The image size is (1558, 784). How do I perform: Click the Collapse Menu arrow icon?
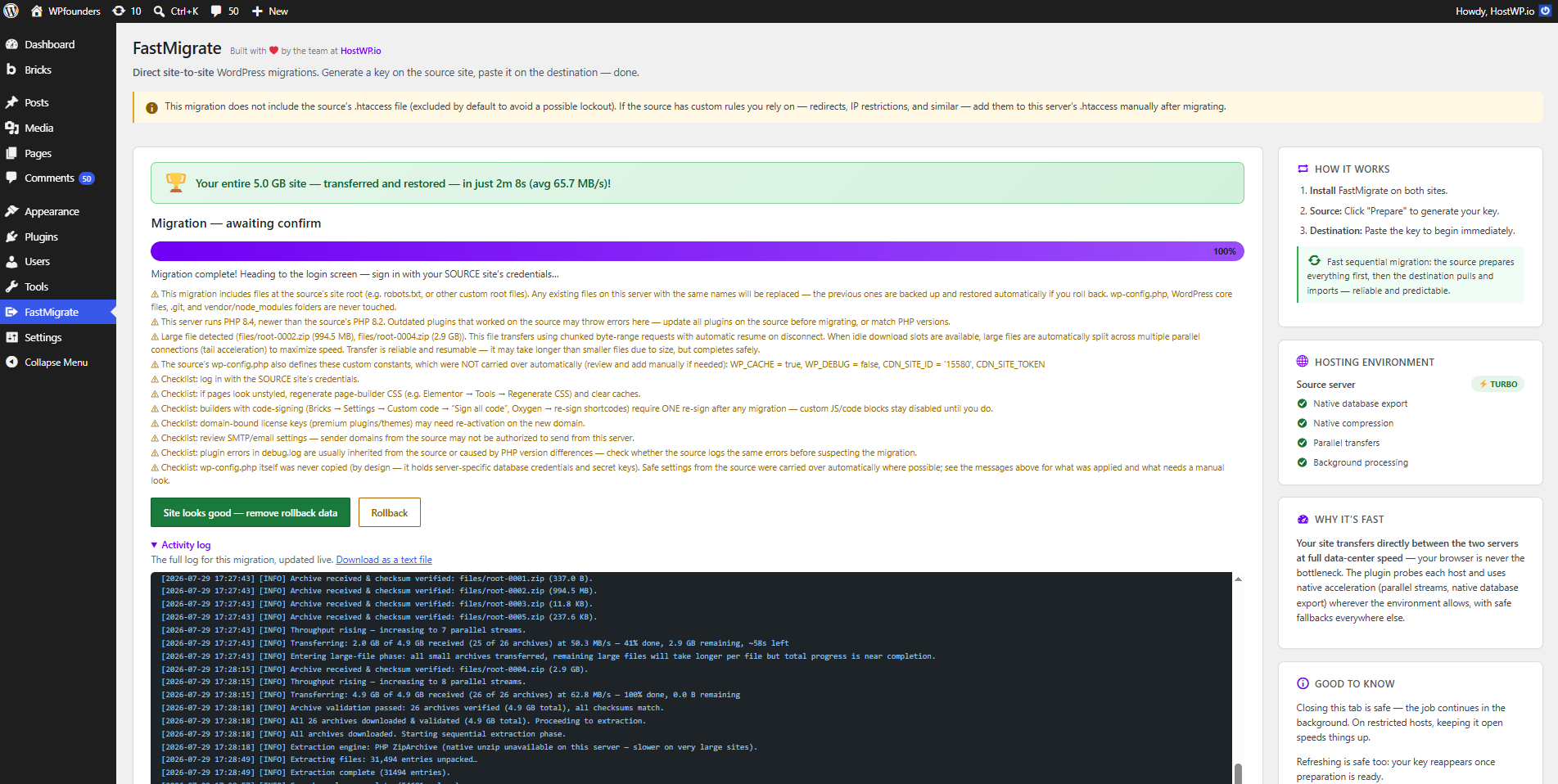[11, 362]
